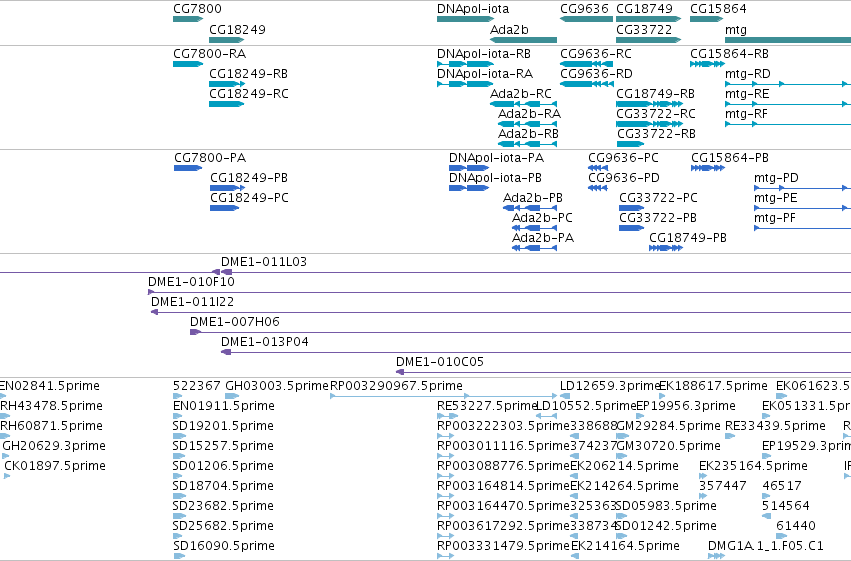Open the SD19201.5prime EST label

click(223, 426)
